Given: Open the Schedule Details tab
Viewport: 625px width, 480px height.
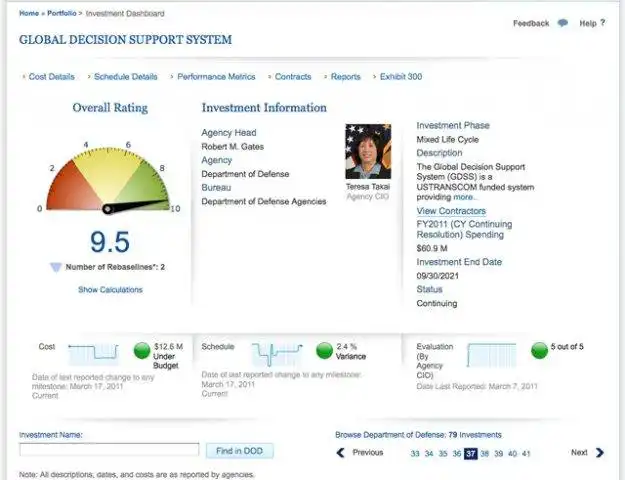Looking at the screenshot, I should pyautogui.click(x=126, y=77).
